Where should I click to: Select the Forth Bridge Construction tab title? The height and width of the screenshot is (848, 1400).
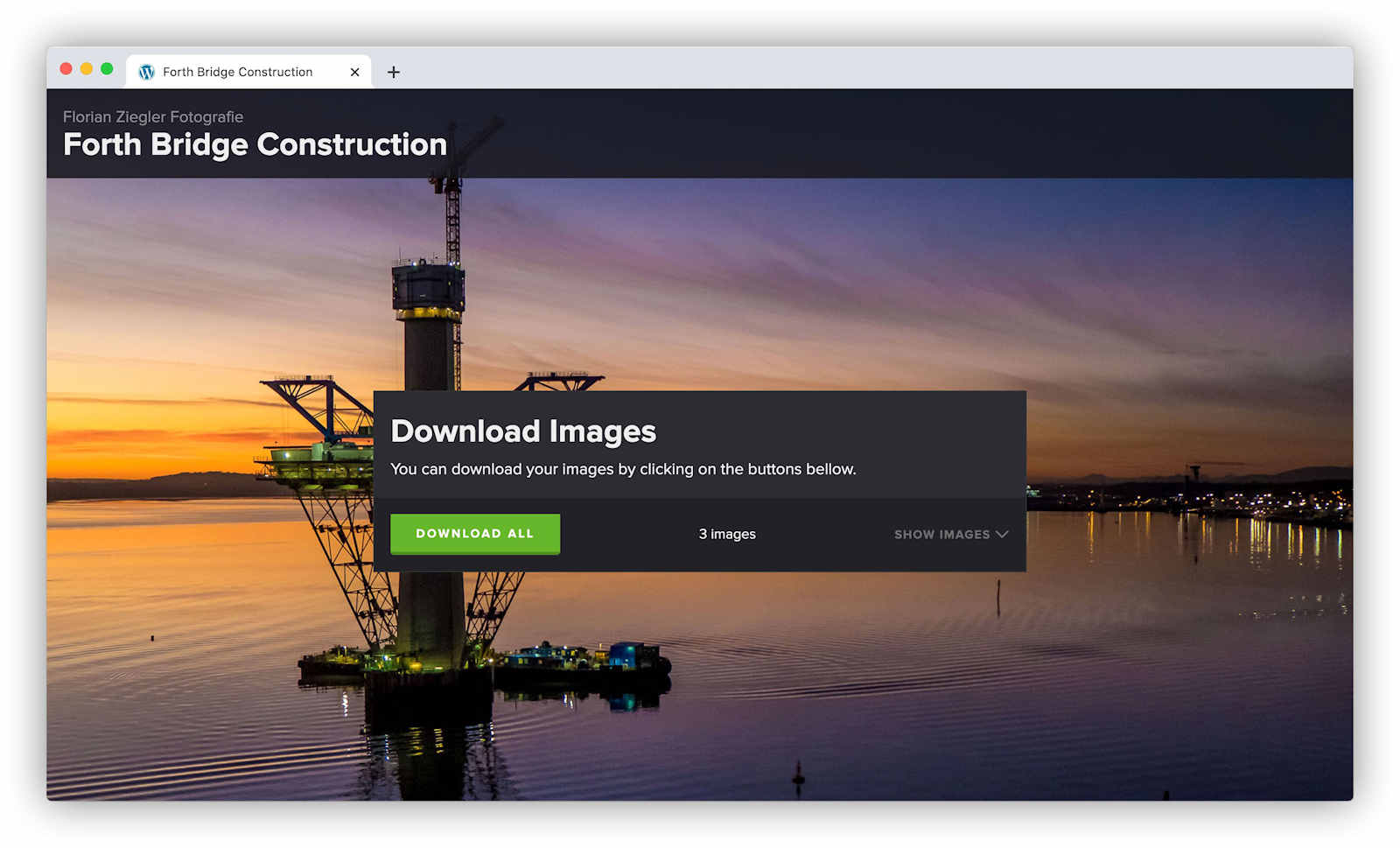click(x=237, y=72)
